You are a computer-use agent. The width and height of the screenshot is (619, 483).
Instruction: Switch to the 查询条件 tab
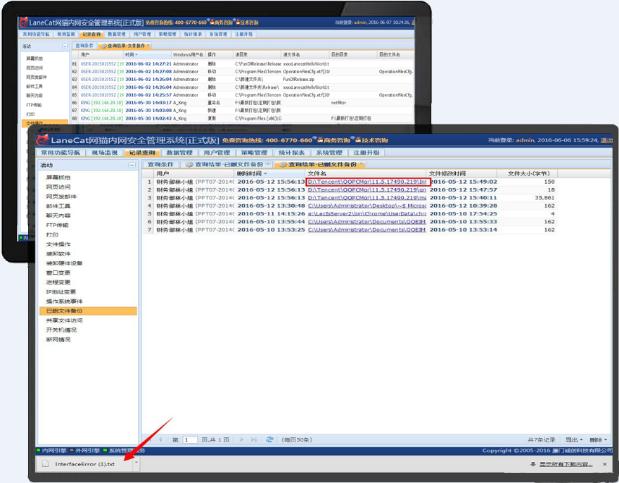(x=160, y=164)
